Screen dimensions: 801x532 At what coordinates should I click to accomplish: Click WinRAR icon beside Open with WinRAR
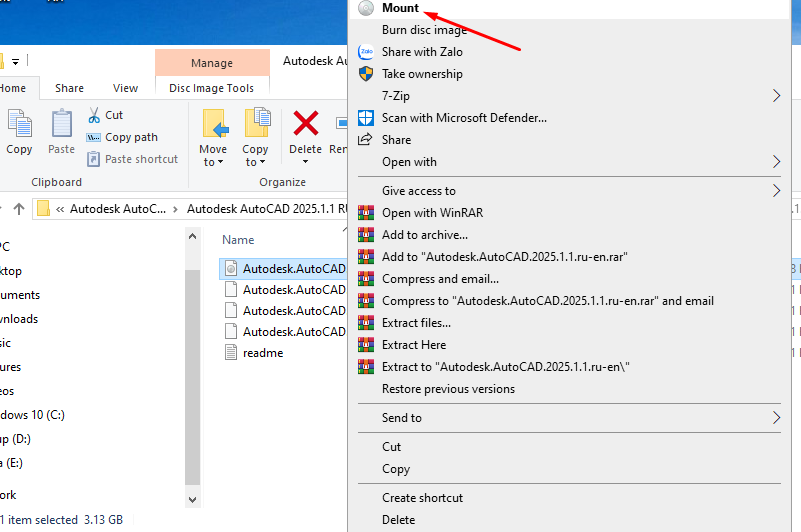click(x=366, y=213)
